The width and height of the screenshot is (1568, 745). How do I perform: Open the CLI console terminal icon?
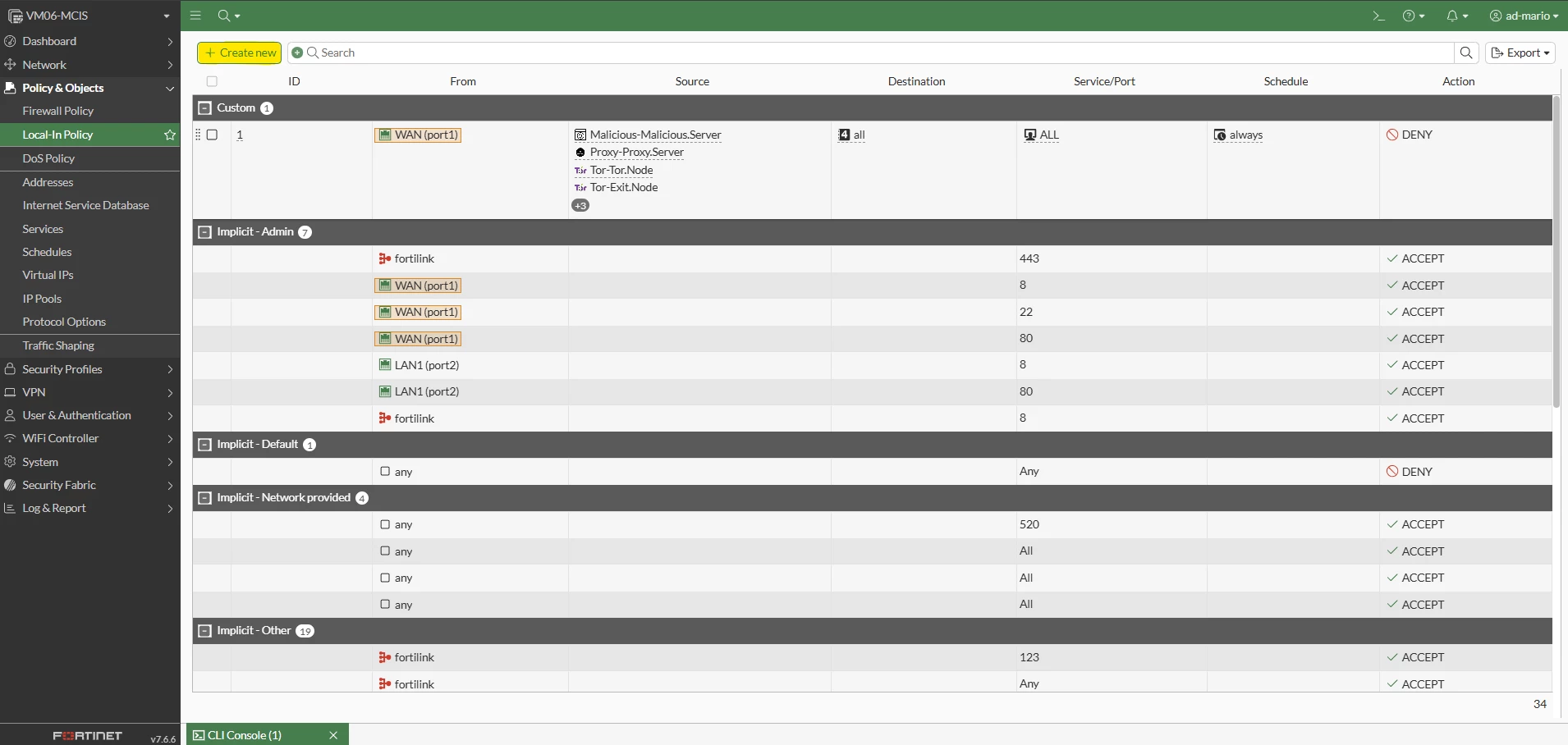[1378, 16]
